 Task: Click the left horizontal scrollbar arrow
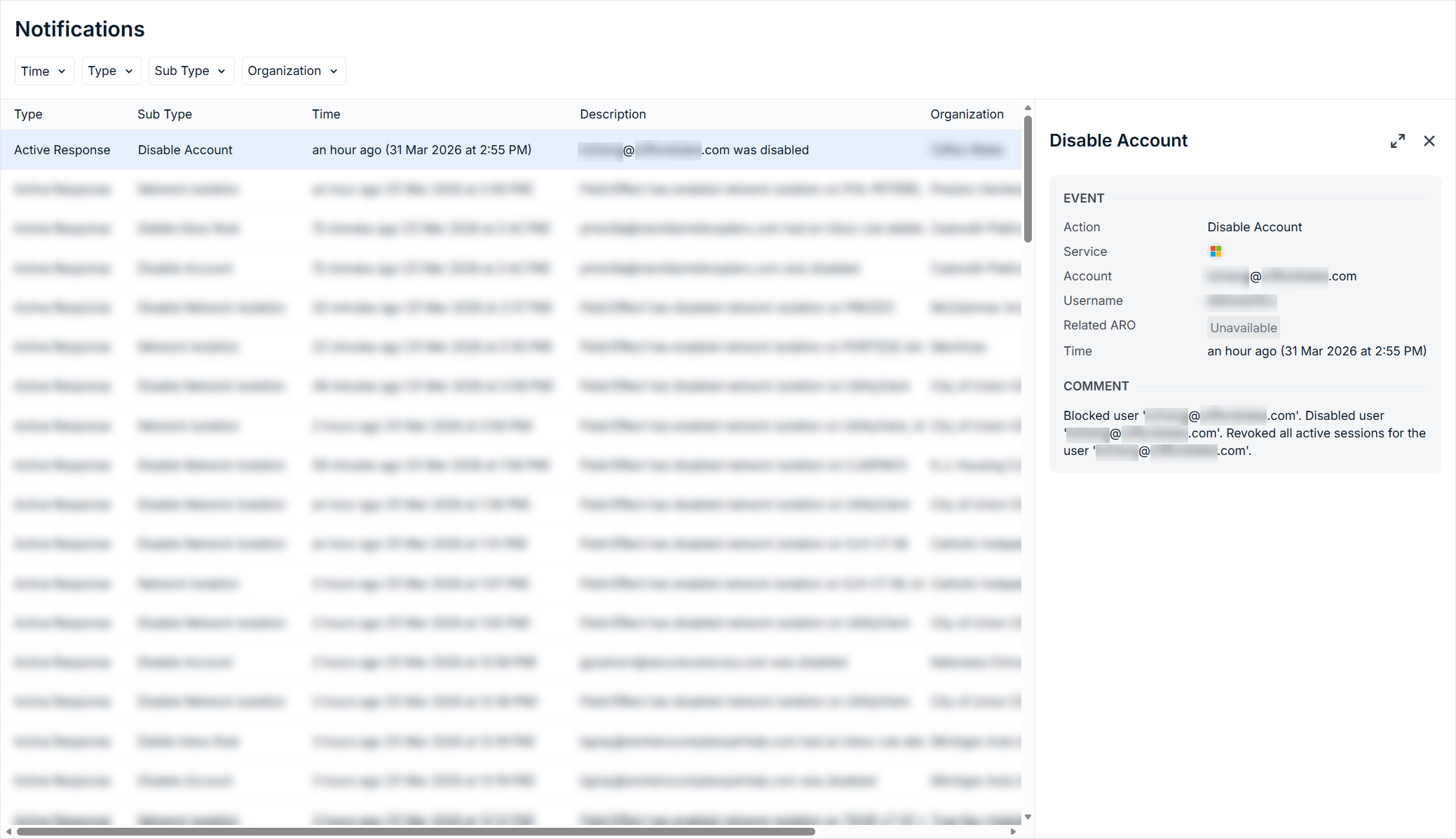pos(8,832)
